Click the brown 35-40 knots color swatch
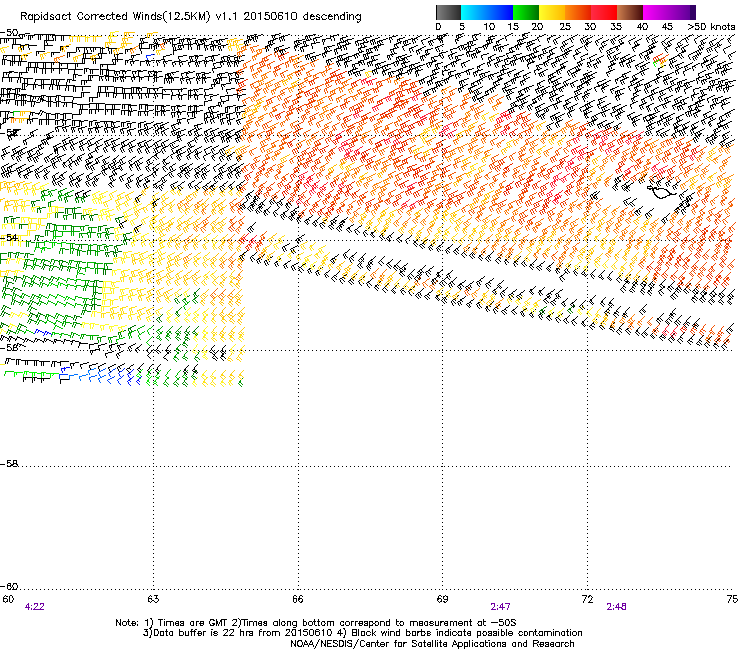This screenshot has width=740, height=650. click(x=630, y=12)
